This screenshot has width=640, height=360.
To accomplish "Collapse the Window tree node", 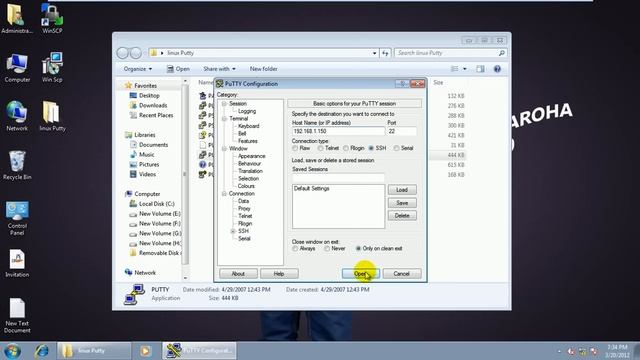I will pyautogui.click(x=224, y=149).
